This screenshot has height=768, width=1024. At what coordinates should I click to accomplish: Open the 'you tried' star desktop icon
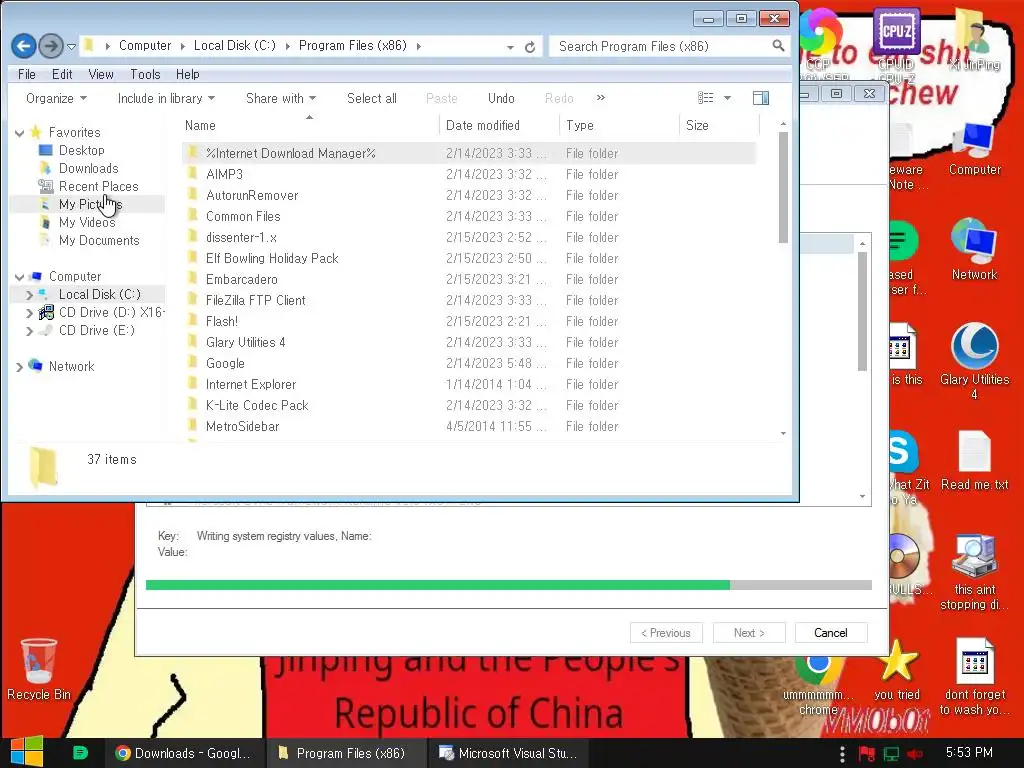tap(897, 669)
